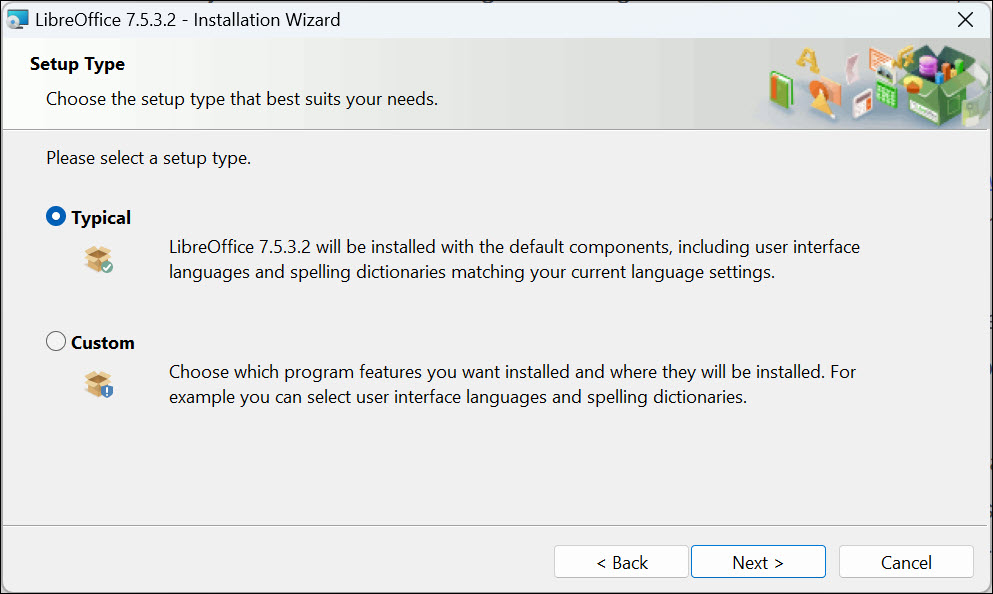This screenshot has width=993, height=594.
Task: Click the green book icon in the banner
Action: coord(782,89)
